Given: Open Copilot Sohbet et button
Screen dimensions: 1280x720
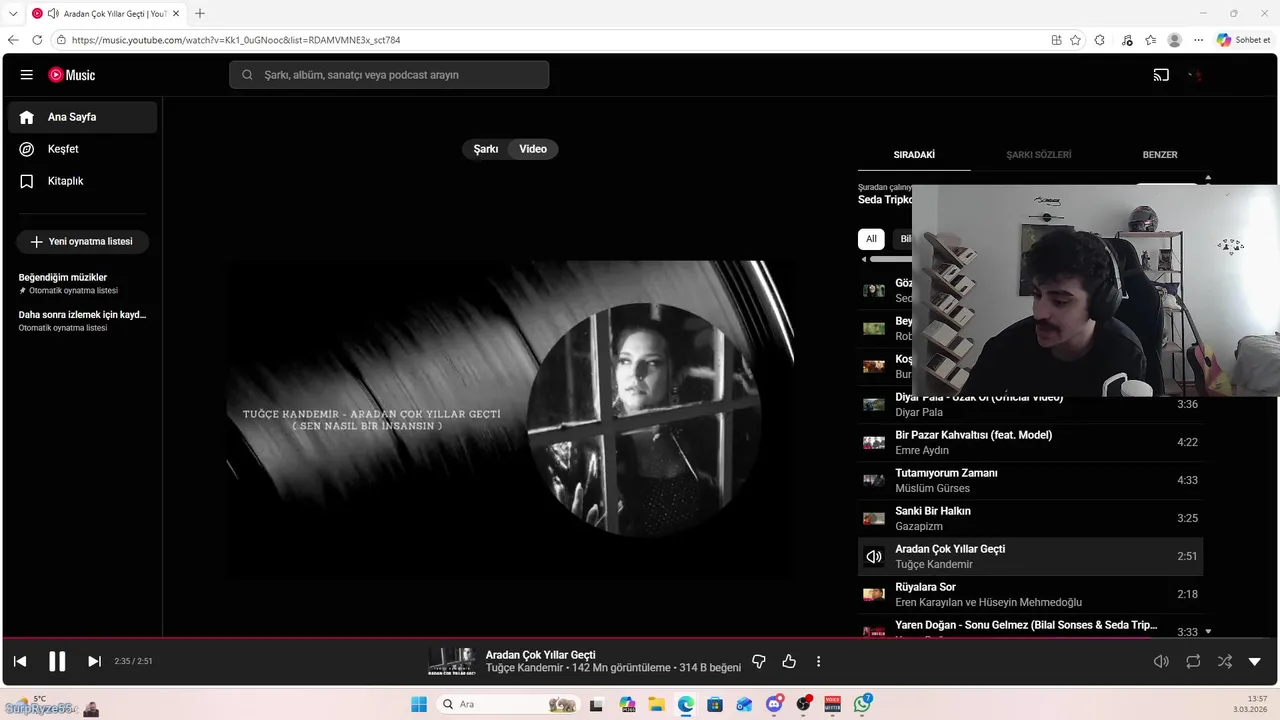Looking at the screenshot, I should point(1244,40).
